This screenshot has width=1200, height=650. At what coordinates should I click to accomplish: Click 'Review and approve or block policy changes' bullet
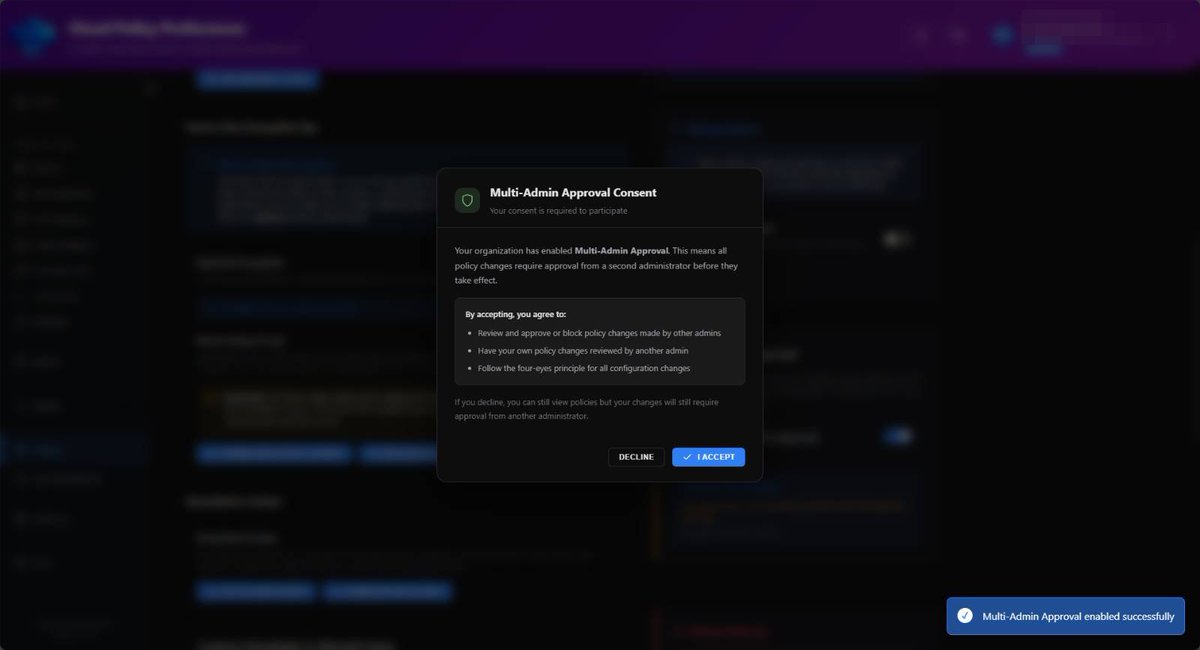pyautogui.click(x=599, y=333)
